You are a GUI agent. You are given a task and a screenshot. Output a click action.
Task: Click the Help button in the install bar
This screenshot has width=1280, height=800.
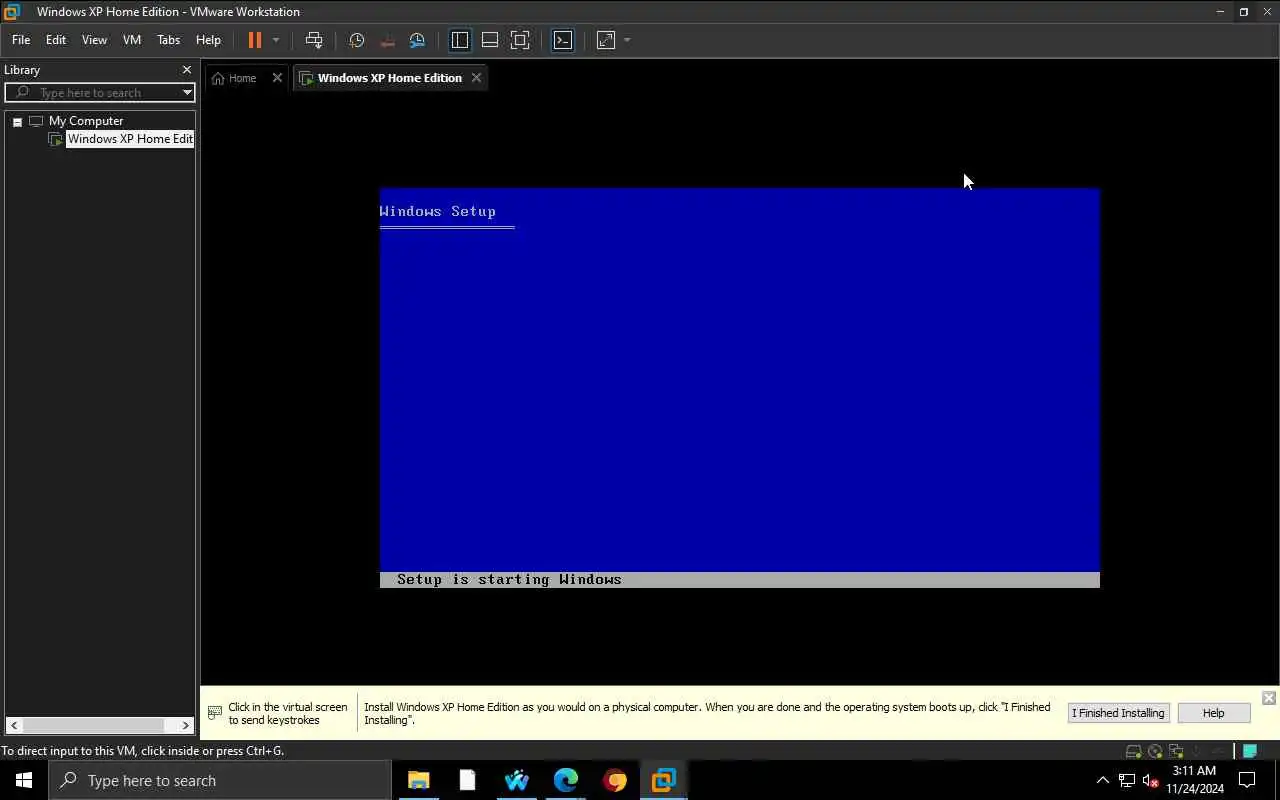[1213, 713]
